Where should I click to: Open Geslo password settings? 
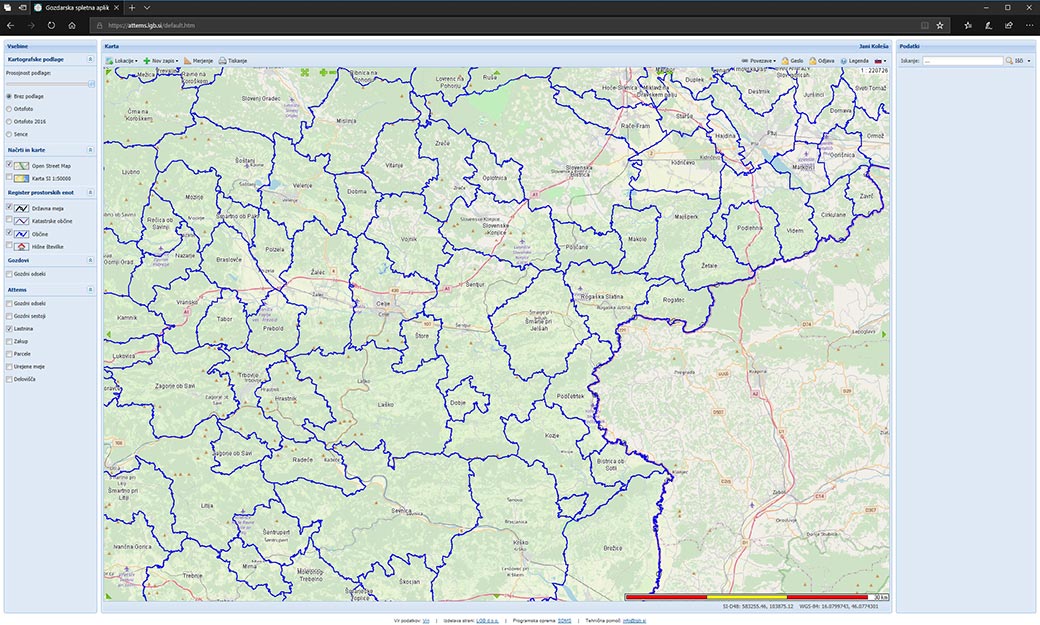pos(786,61)
